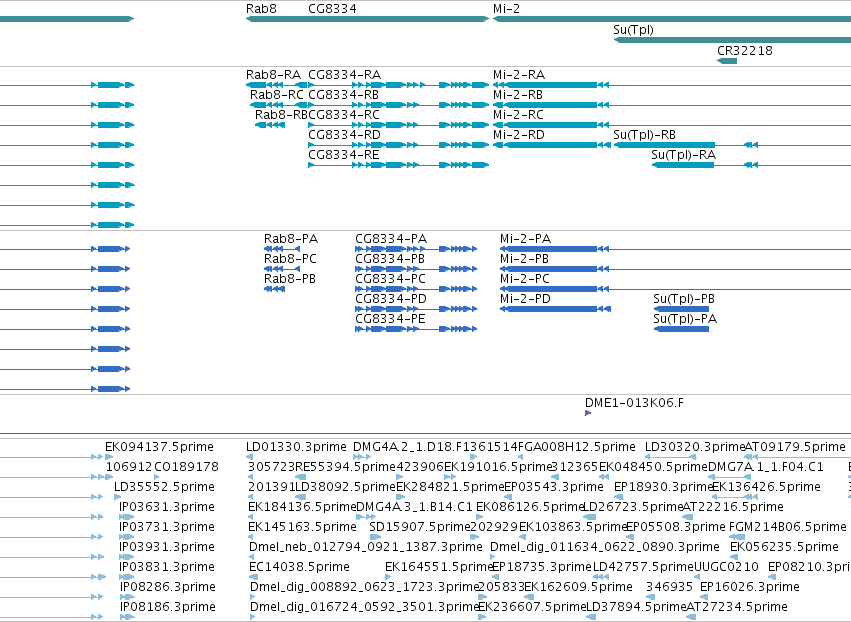Image resolution: width=851 pixels, height=622 pixels.
Task: Select the Su(Tpl)-RA transcript label
Action: click(683, 155)
